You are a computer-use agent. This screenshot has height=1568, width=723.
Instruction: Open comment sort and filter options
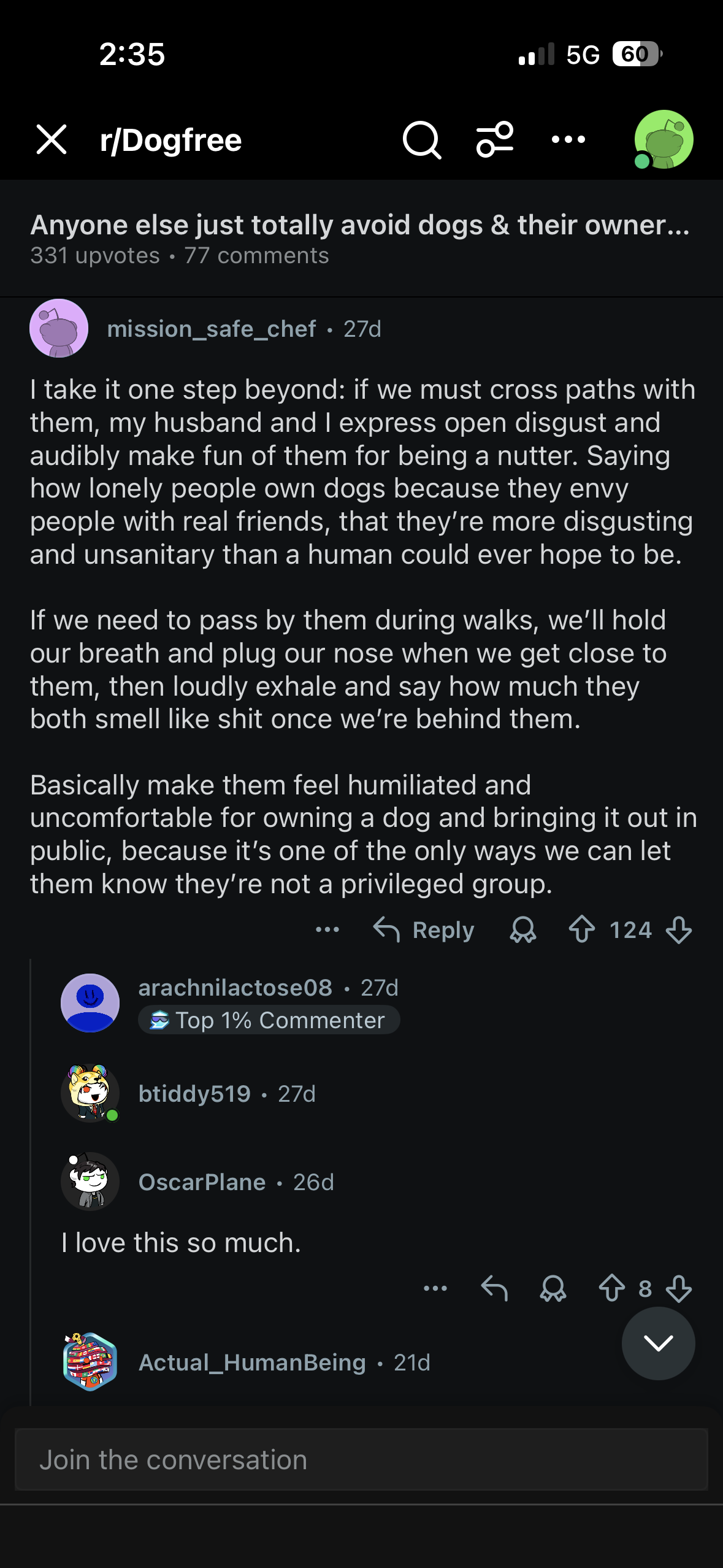495,140
